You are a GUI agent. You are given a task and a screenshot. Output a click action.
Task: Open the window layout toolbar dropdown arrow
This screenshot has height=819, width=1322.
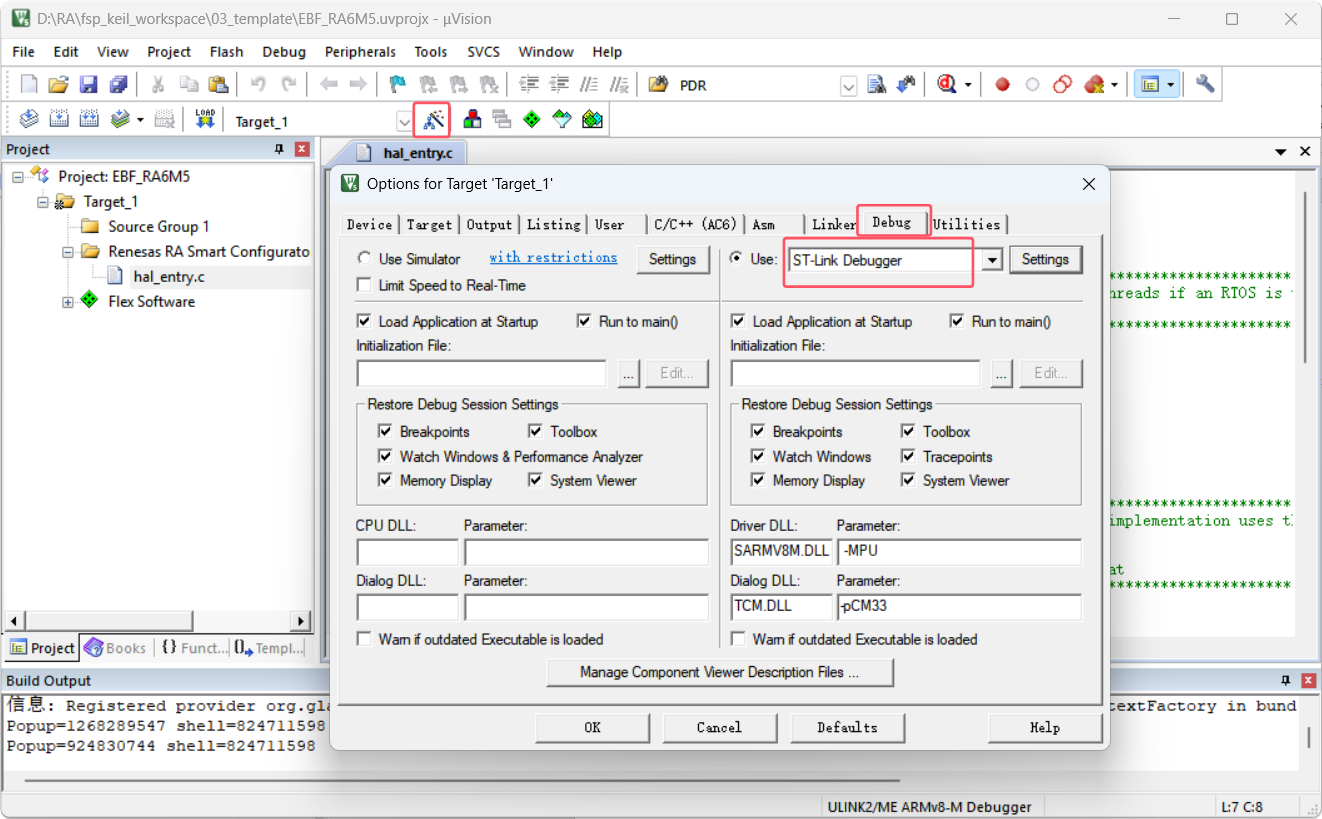pyautogui.click(x=1170, y=85)
